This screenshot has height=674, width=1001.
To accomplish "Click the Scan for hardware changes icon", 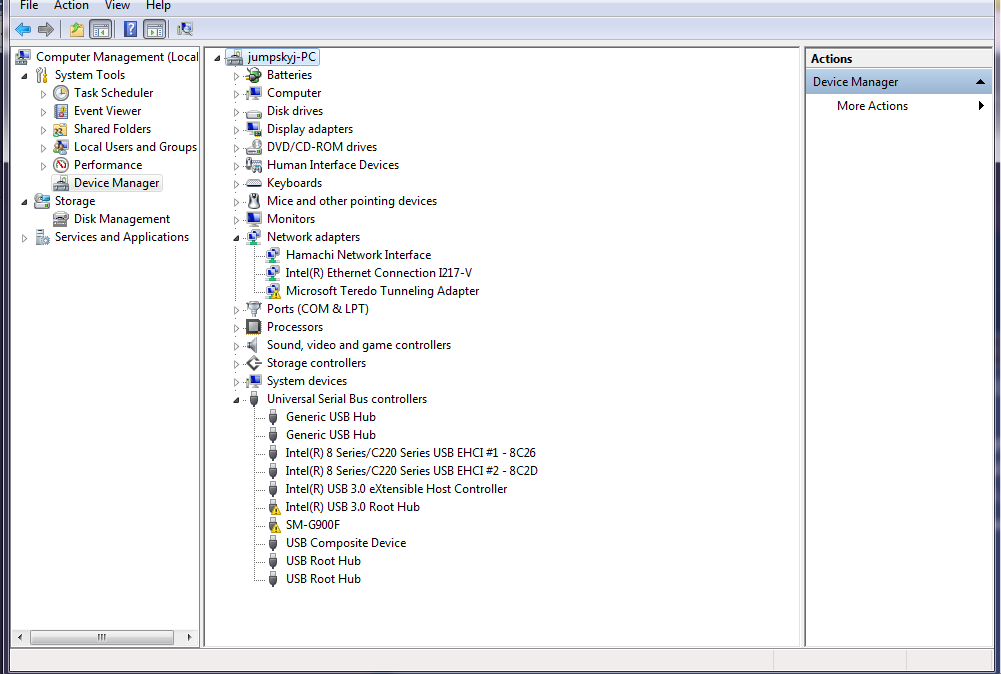I will tap(185, 29).
